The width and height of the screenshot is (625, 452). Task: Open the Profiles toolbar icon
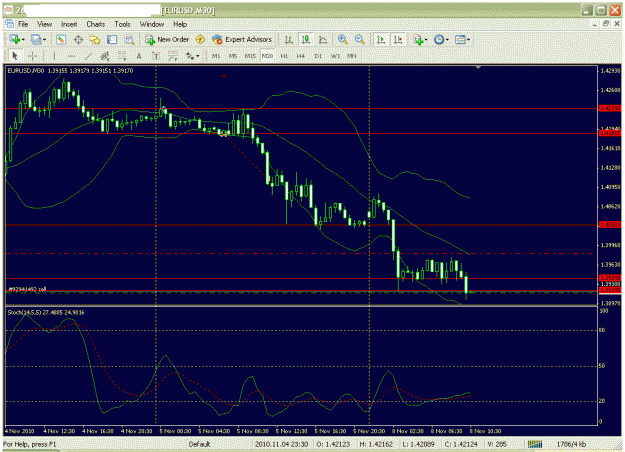pyautogui.click(x=36, y=39)
